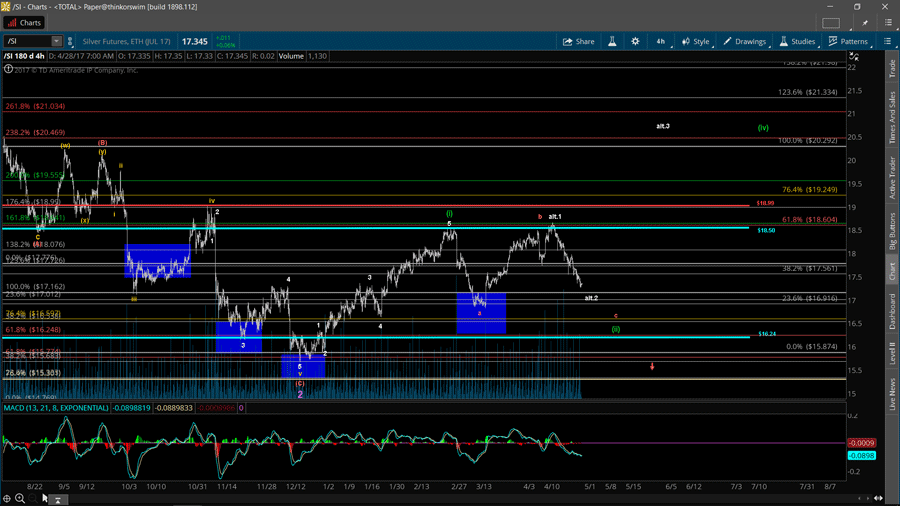Image resolution: width=900 pixels, height=506 pixels.
Task: Open the Drawings menu
Action: pos(744,42)
